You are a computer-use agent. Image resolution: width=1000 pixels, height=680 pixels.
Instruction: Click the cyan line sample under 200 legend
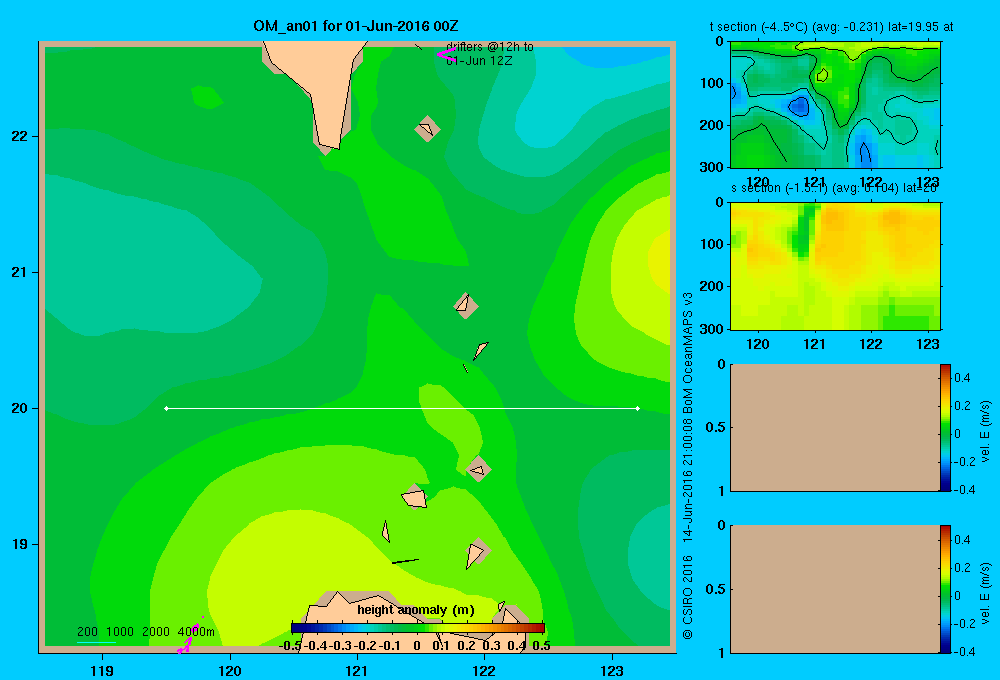click(96, 642)
